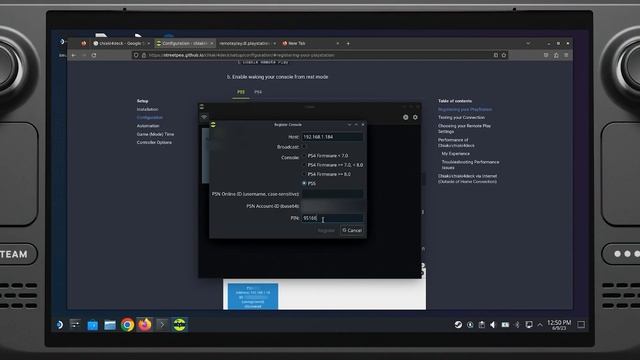
Task: Open Chiaki settings gear icon
Action: click(x=415, y=117)
